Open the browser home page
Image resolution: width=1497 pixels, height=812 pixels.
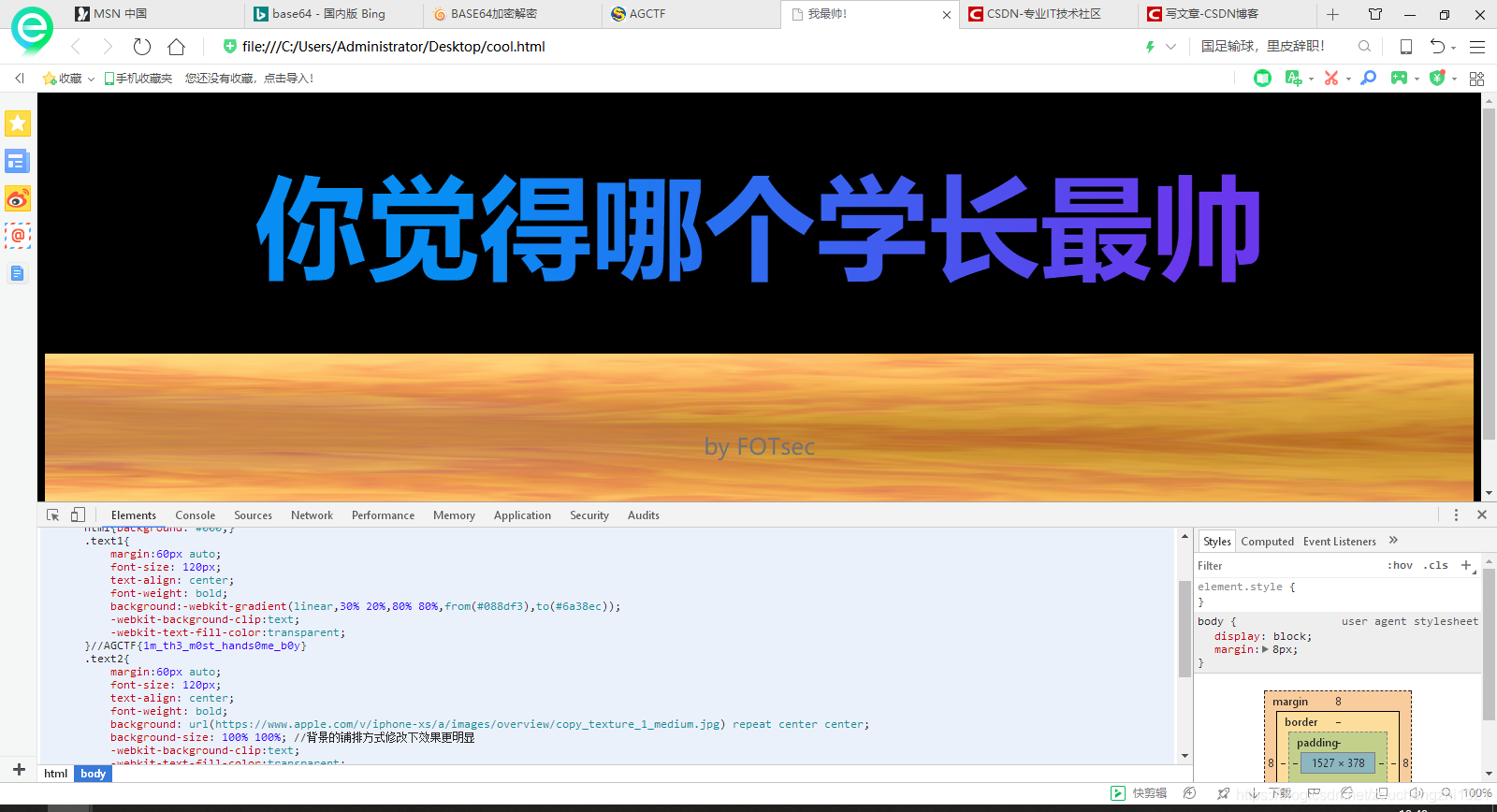(x=176, y=47)
